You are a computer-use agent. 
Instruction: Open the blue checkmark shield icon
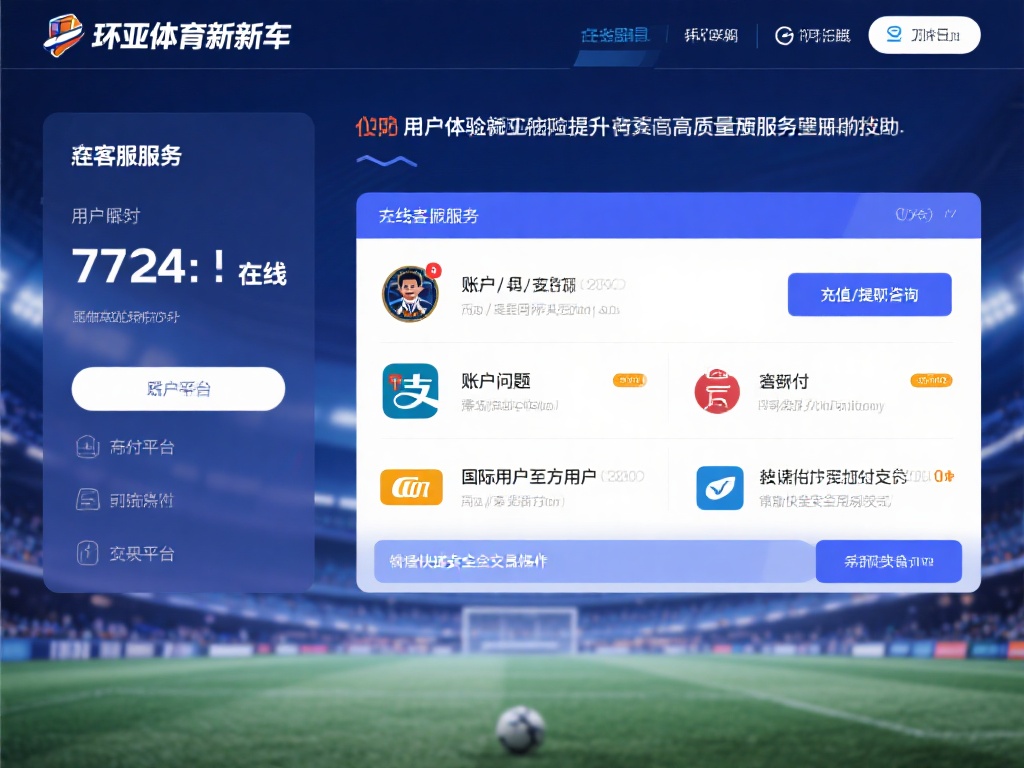coord(720,487)
